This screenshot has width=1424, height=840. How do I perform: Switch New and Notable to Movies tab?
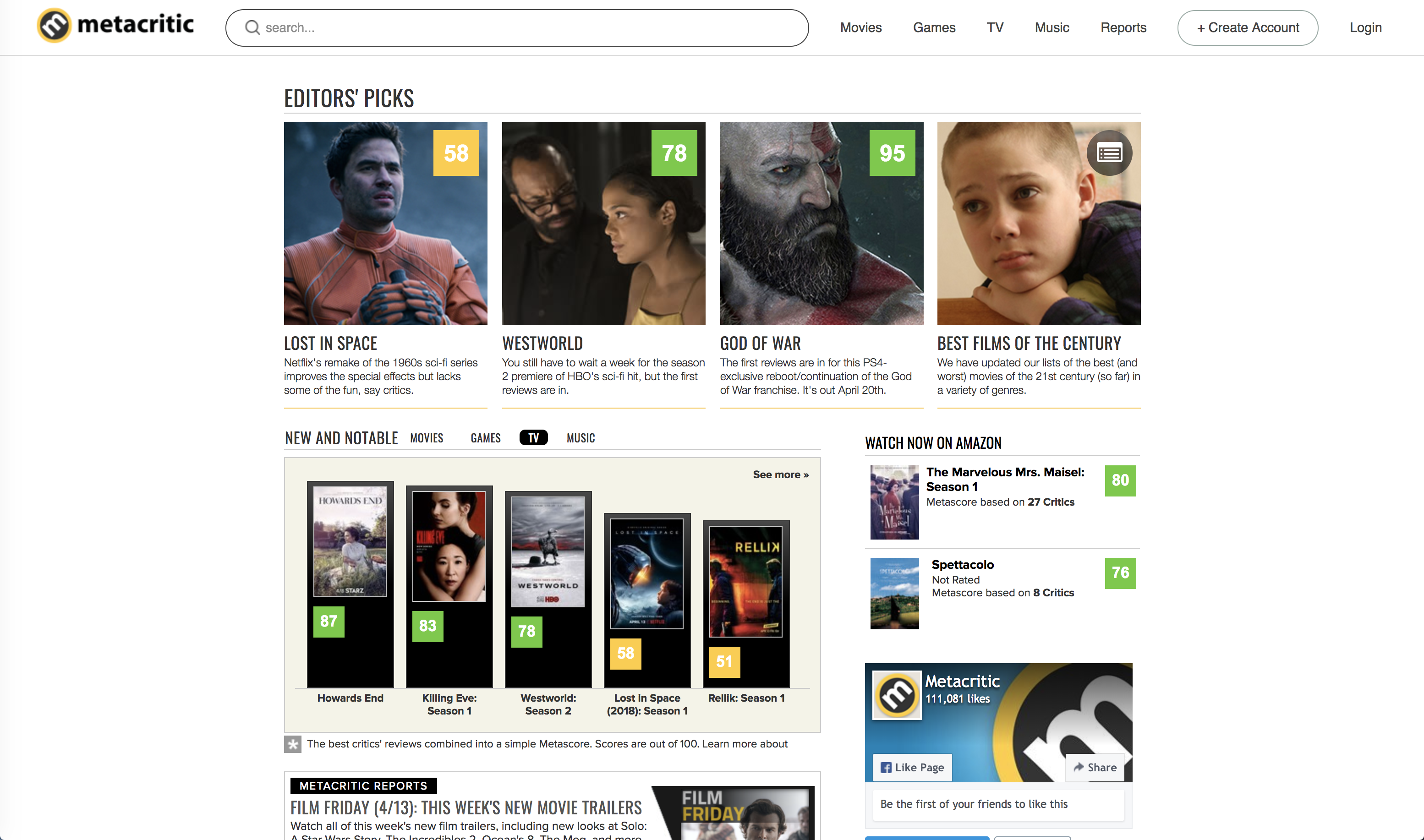click(x=427, y=437)
